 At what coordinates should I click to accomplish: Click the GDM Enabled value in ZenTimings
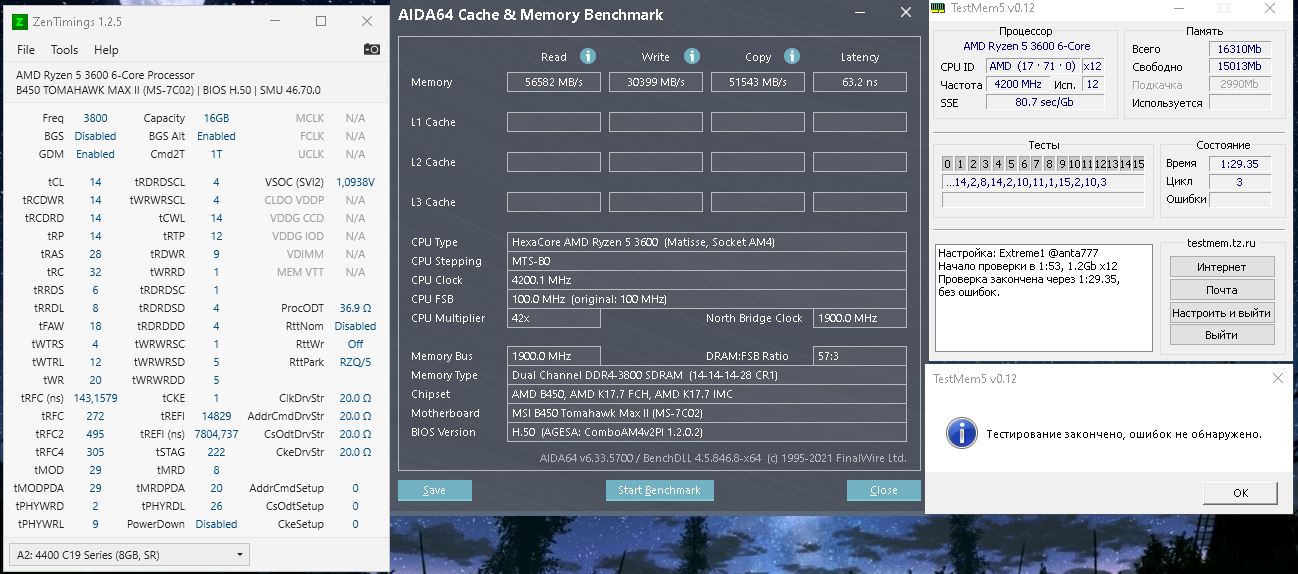pyautogui.click(x=95, y=154)
